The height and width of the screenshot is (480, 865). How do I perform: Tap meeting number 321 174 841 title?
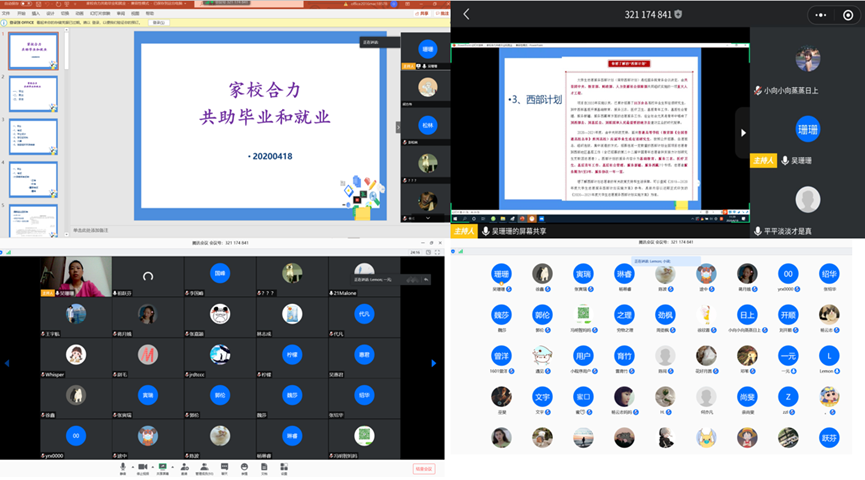tap(648, 14)
